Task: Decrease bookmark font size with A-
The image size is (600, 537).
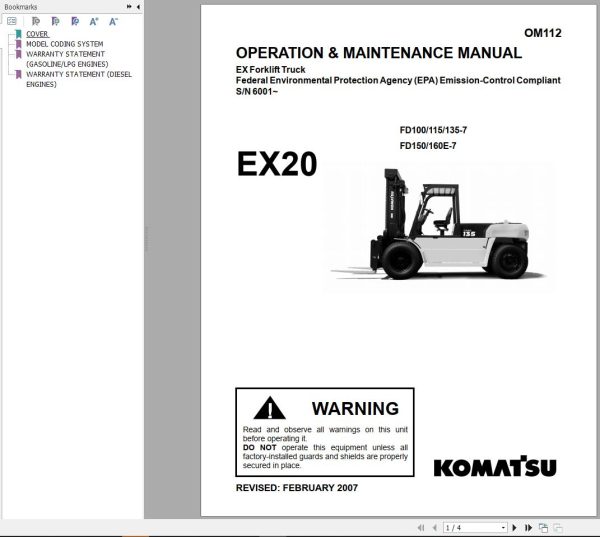Action: pyautogui.click(x=113, y=21)
